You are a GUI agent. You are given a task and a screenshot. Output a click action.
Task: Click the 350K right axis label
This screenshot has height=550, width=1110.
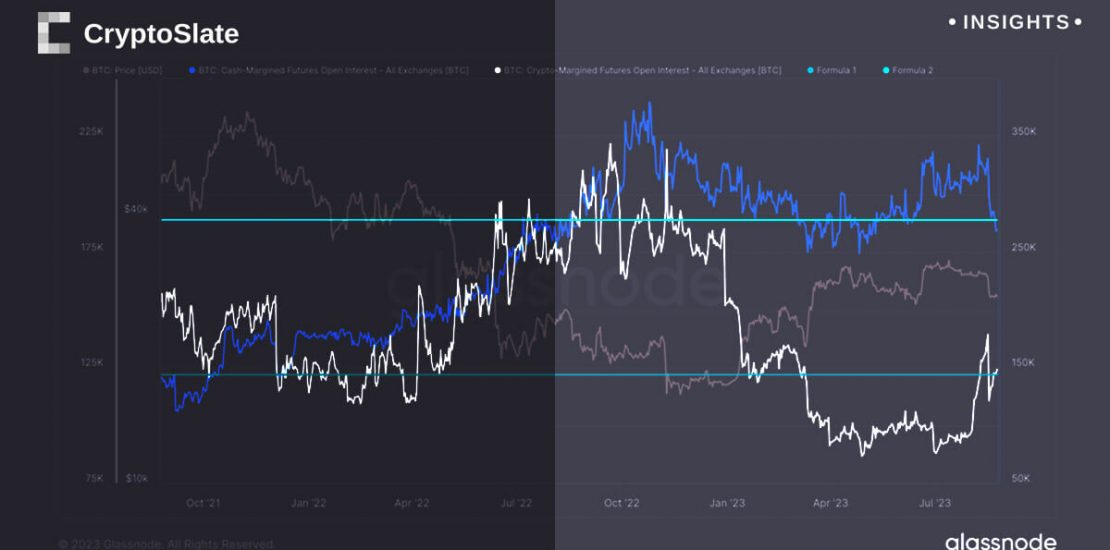point(1024,132)
